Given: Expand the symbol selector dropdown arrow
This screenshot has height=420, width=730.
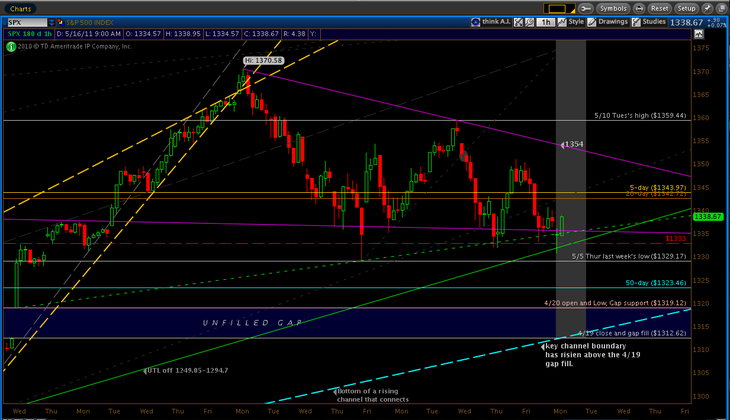Looking at the screenshot, I should pyautogui.click(x=50, y=21).
